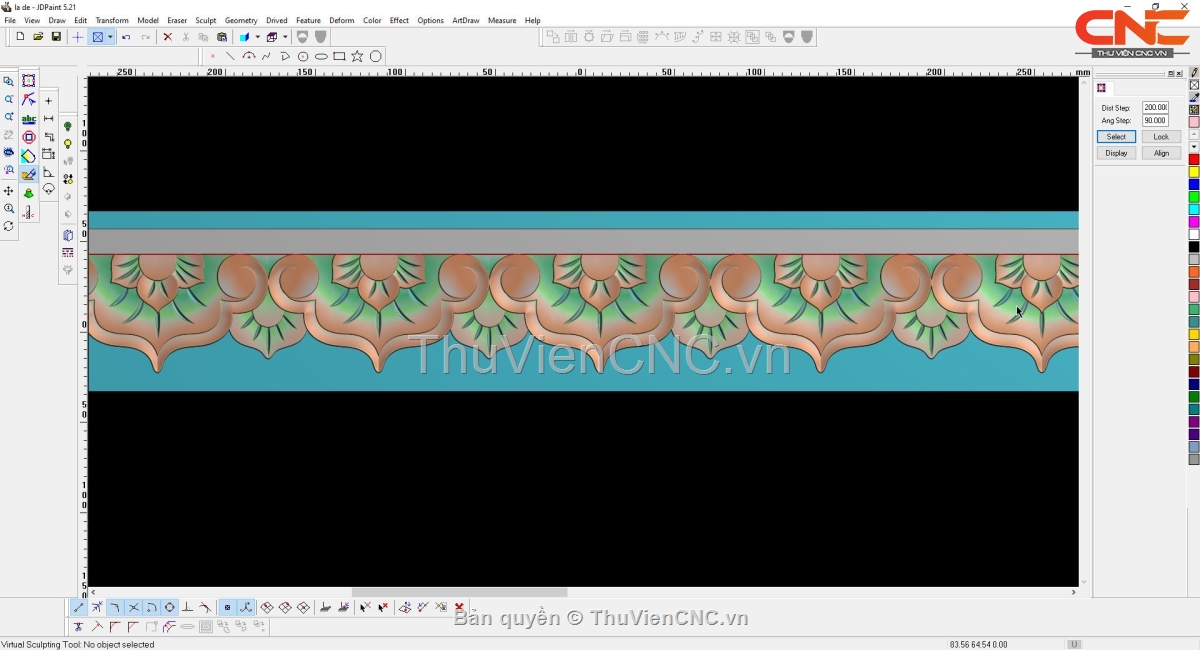Viewport: 1200px width, 650px height.
Task: Select the Rectangle drawing tool
Action: [339, 56]
